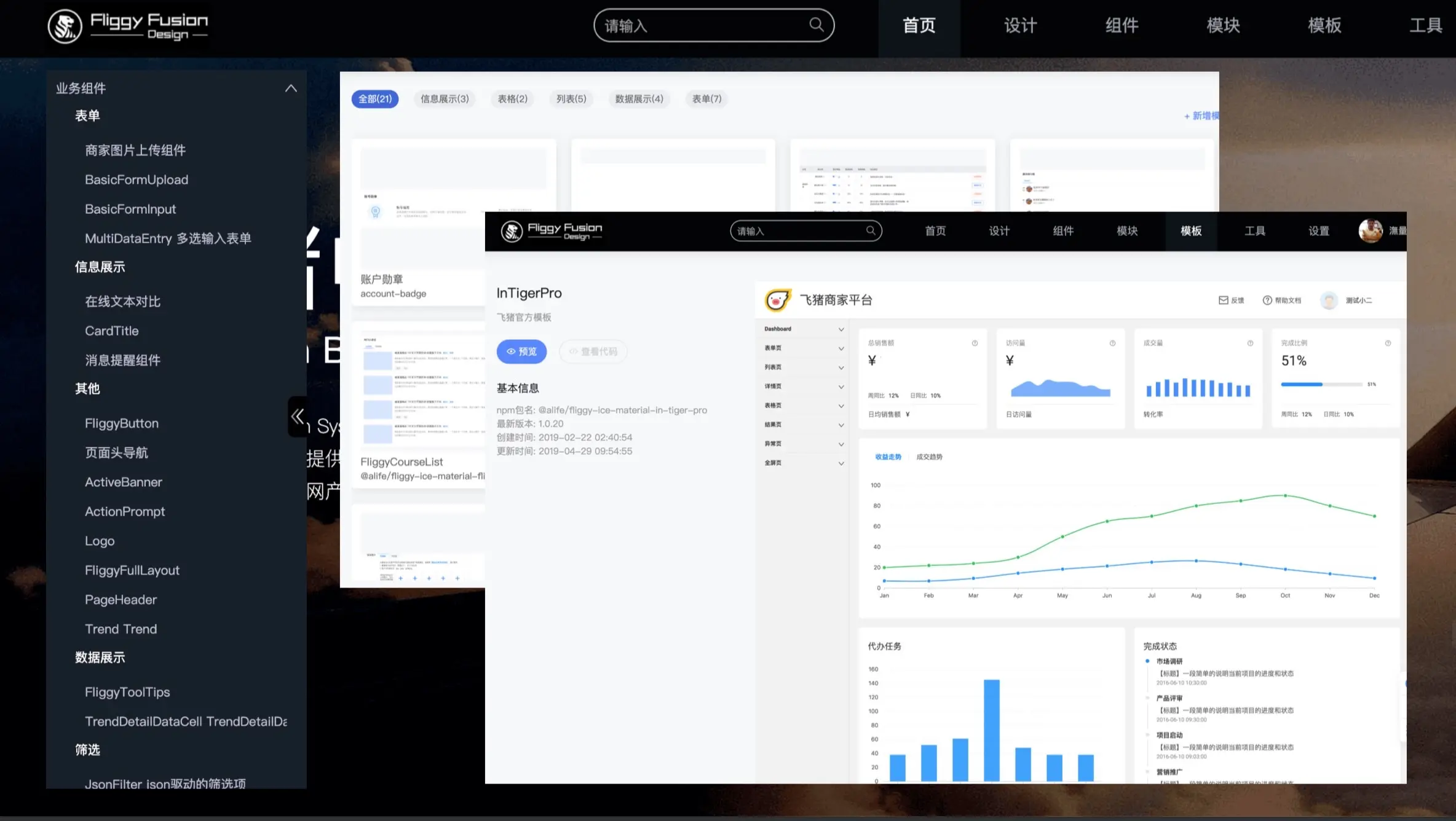Expand the 表单页 menu chevron

pyautogui.click(x=841, y=348)
